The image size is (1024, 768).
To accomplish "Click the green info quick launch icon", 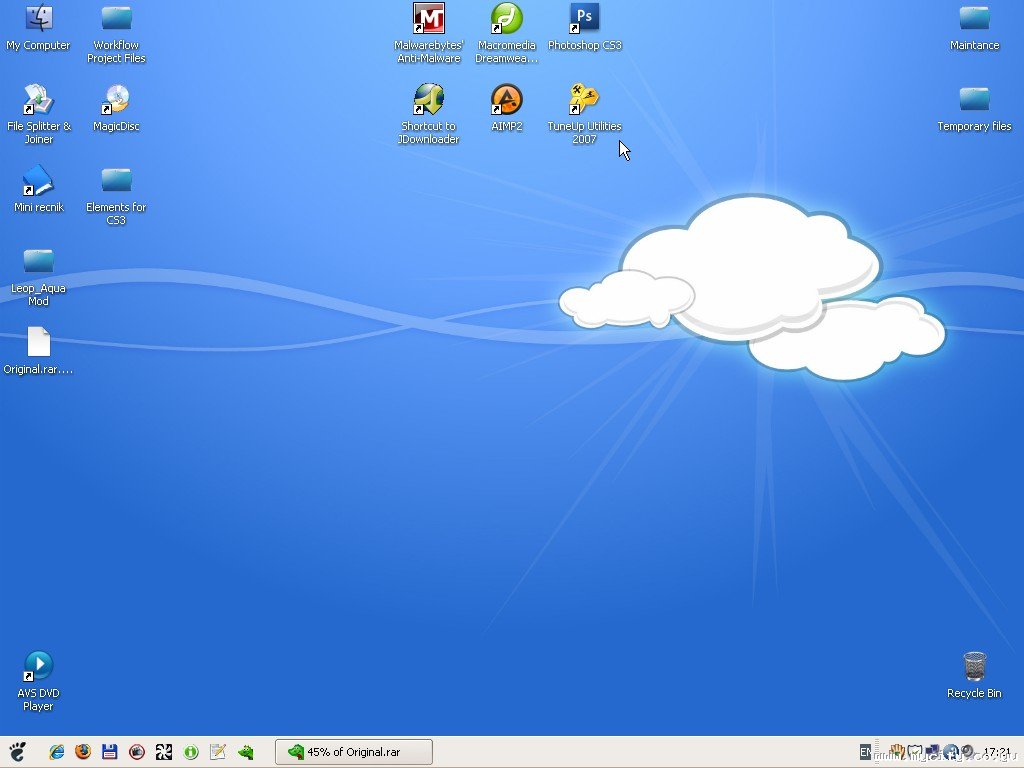I will [x=191, y=752].
